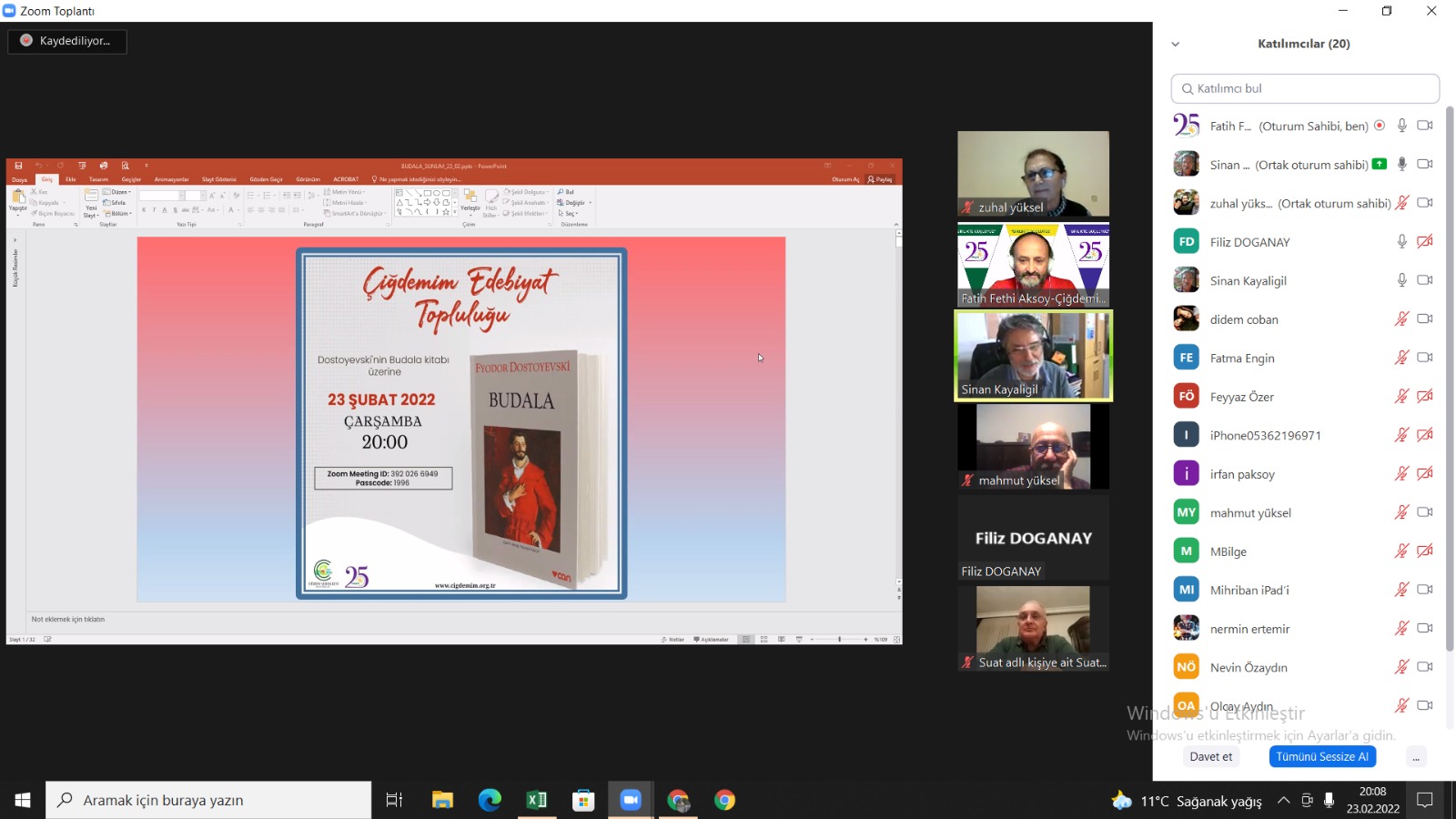Click the camera icon for Fatma Engin
Image resolution: width=1456 pixels, height=819 pixels.
[x=1425, y=358]
